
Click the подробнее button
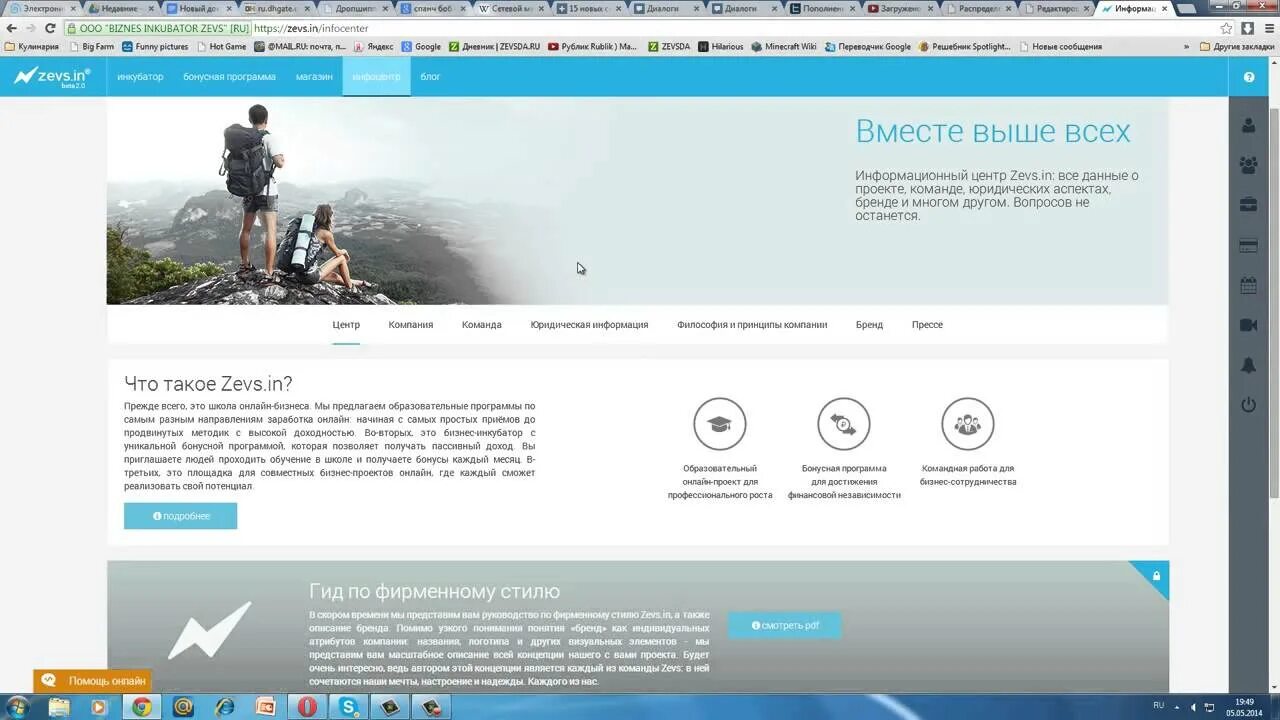[180, 516]
